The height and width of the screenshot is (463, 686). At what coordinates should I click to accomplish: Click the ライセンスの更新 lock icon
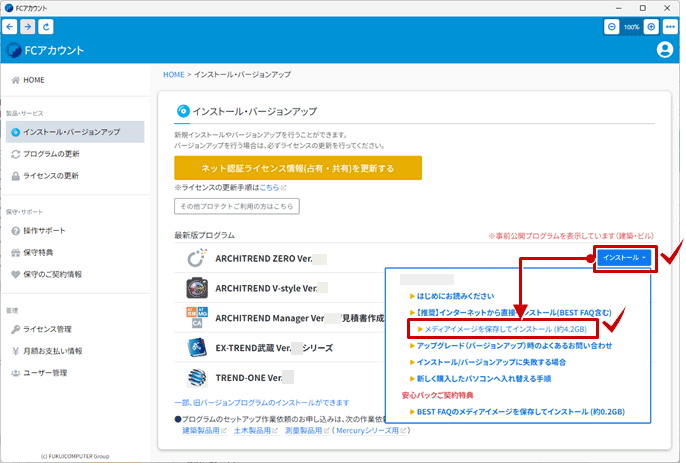click(16, 176)
